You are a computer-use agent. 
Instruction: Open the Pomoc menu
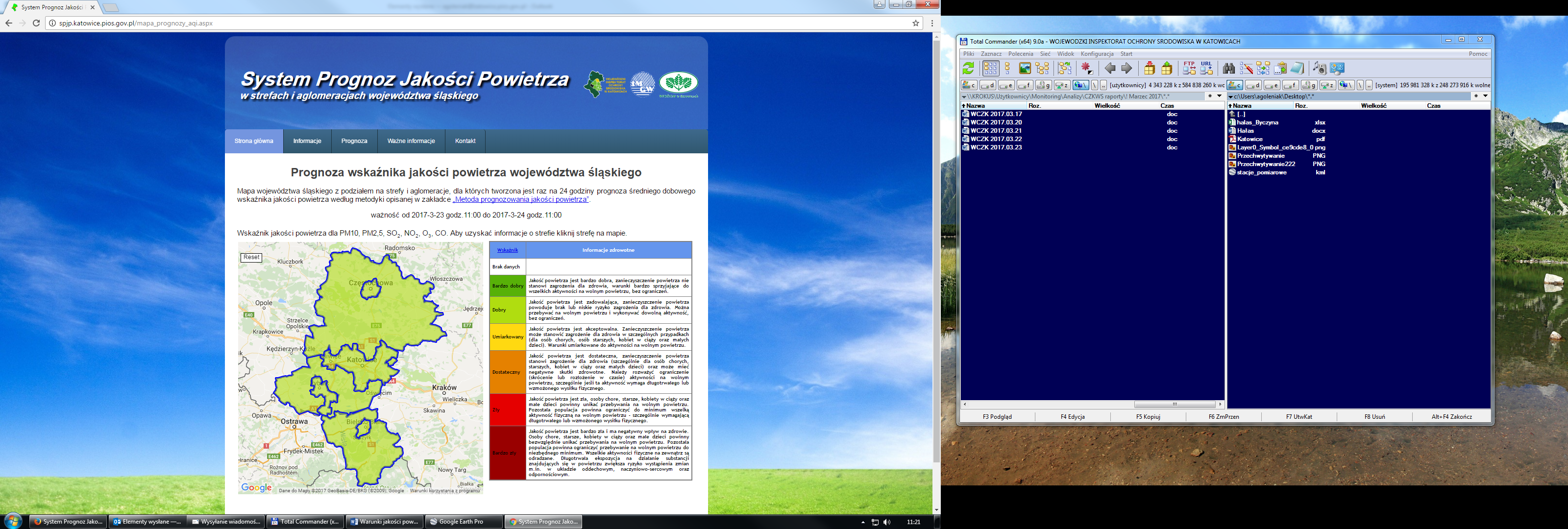[x=1478, y=53]
